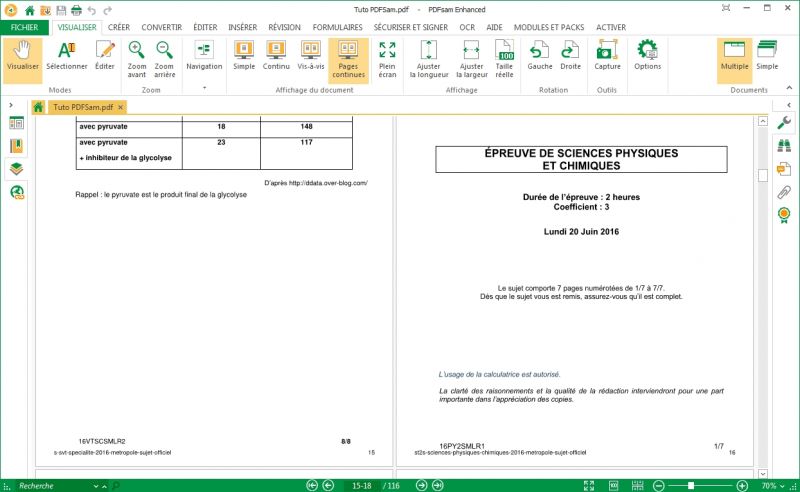Go to first page button
Image resolution: width=800 pixels, height=492 pixels.
pos(312,485)
